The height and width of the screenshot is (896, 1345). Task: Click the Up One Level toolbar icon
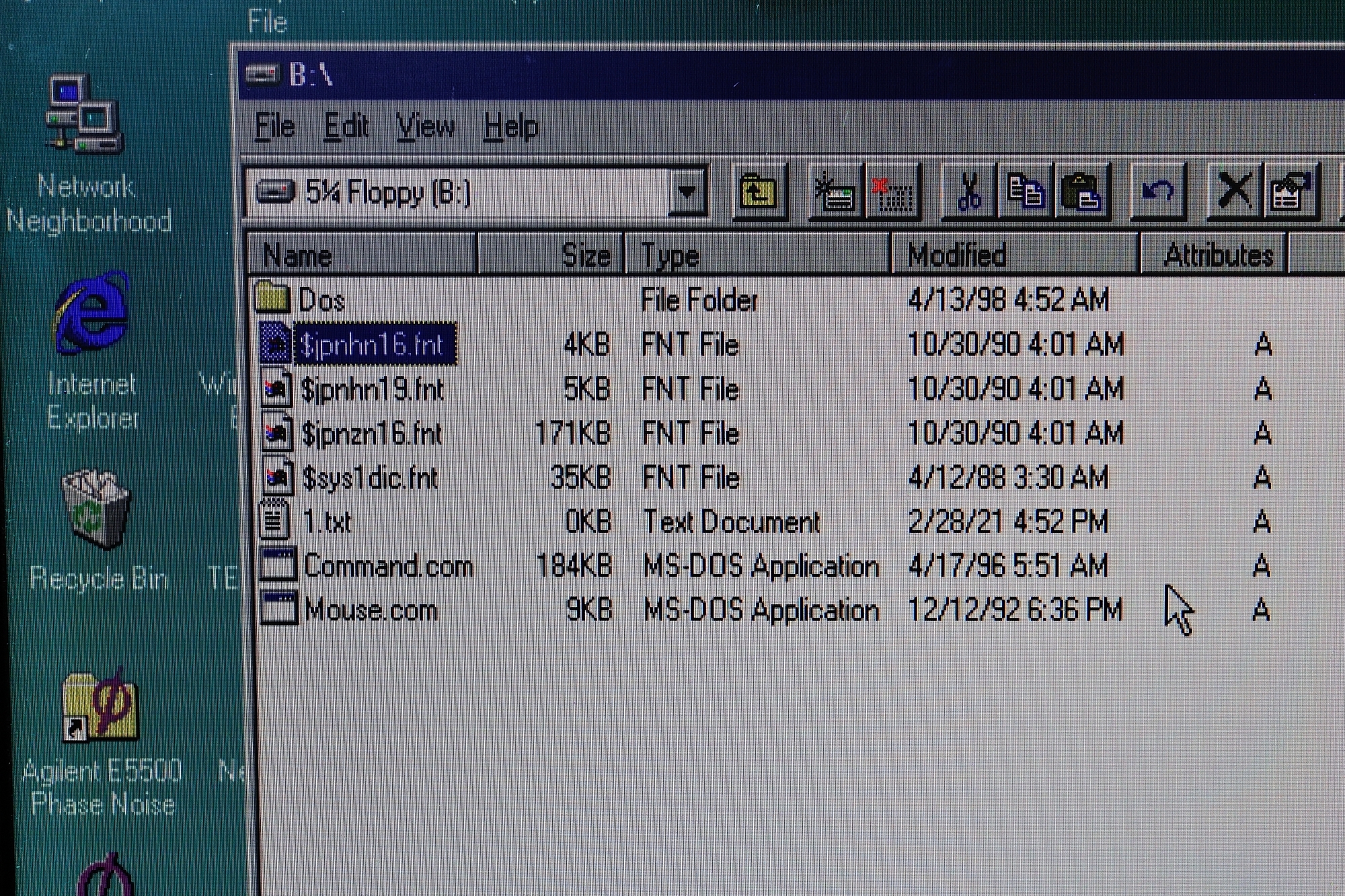pos(758,192)
